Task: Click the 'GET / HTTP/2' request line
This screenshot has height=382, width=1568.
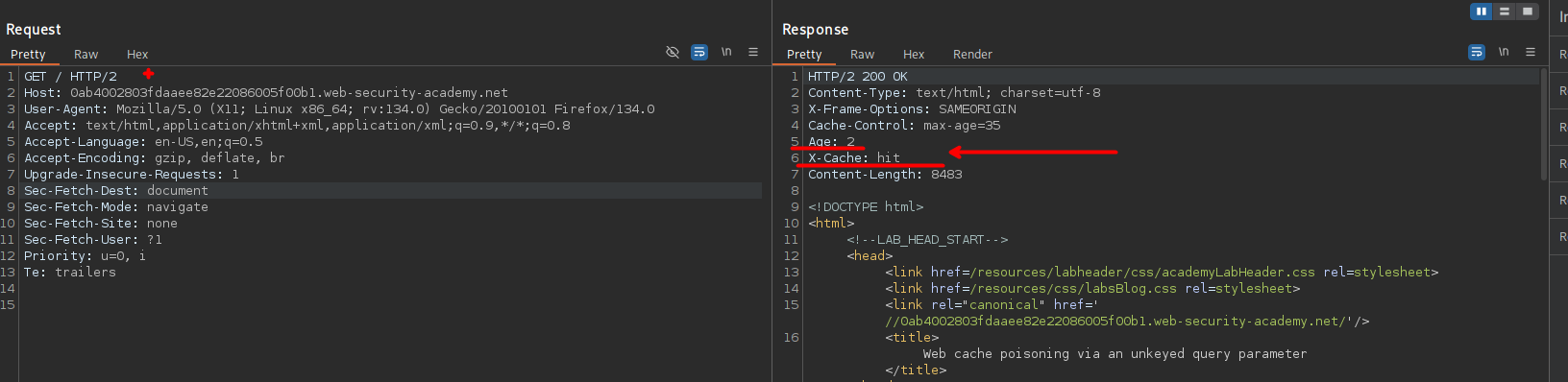Action: 70,77
